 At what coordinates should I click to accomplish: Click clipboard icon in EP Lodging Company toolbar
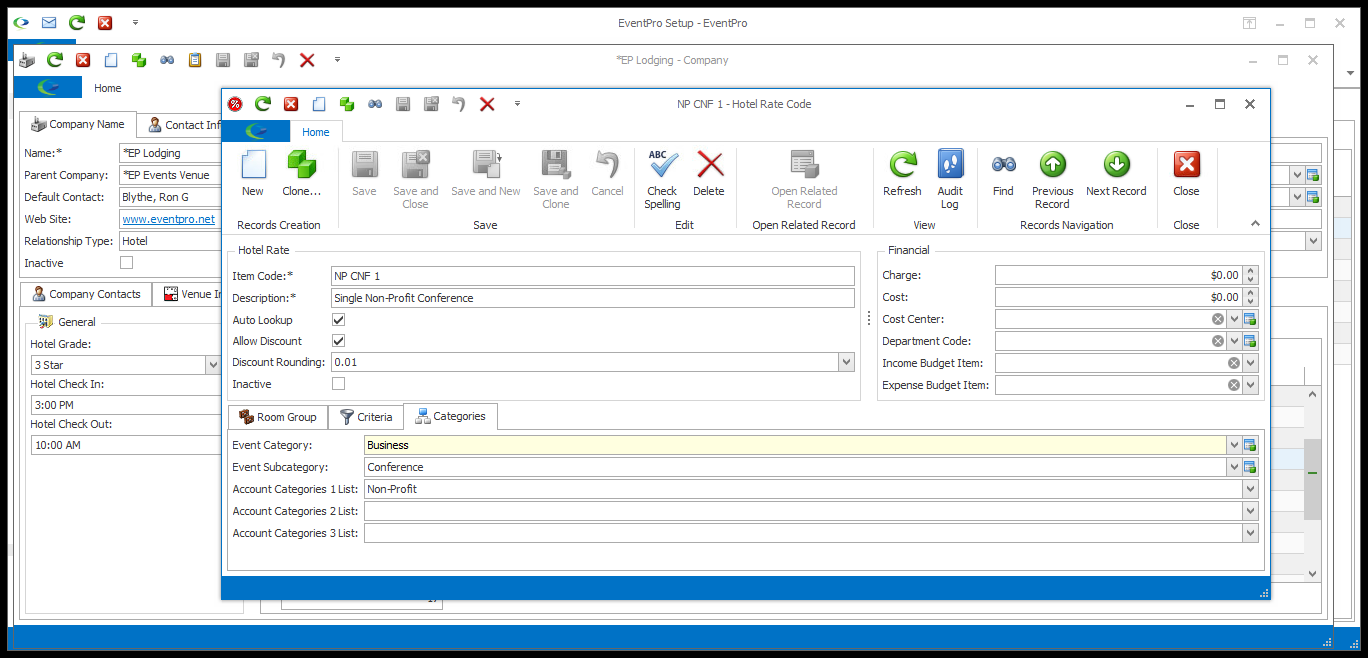pos(195,60)
